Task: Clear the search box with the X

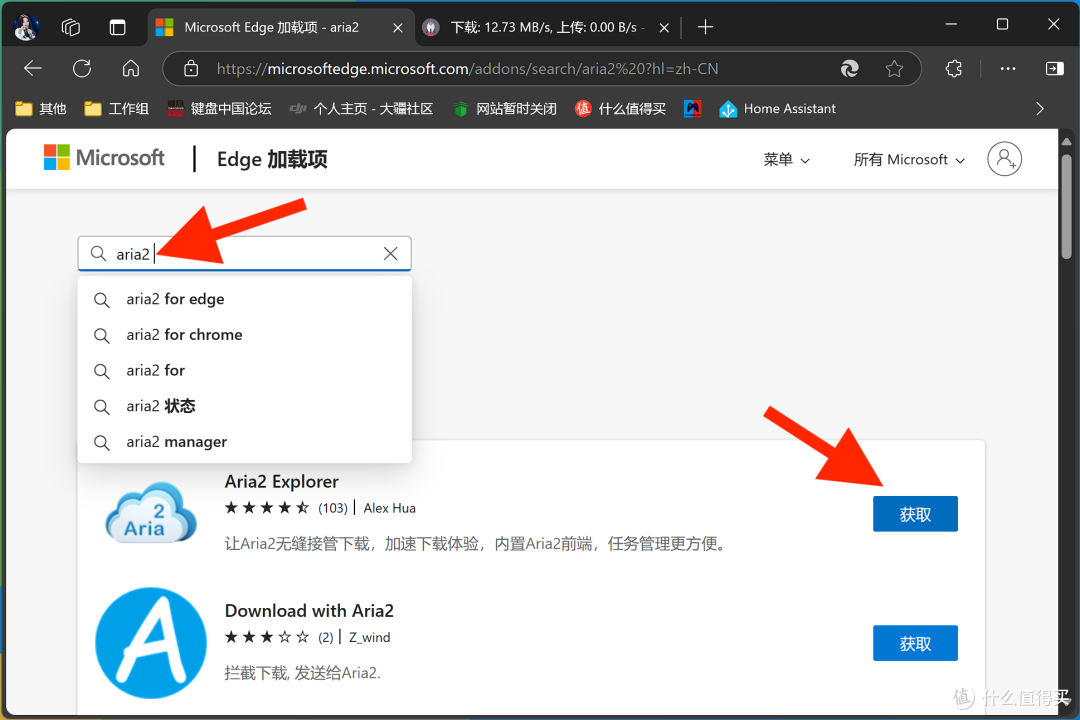Action: [390, 253]
